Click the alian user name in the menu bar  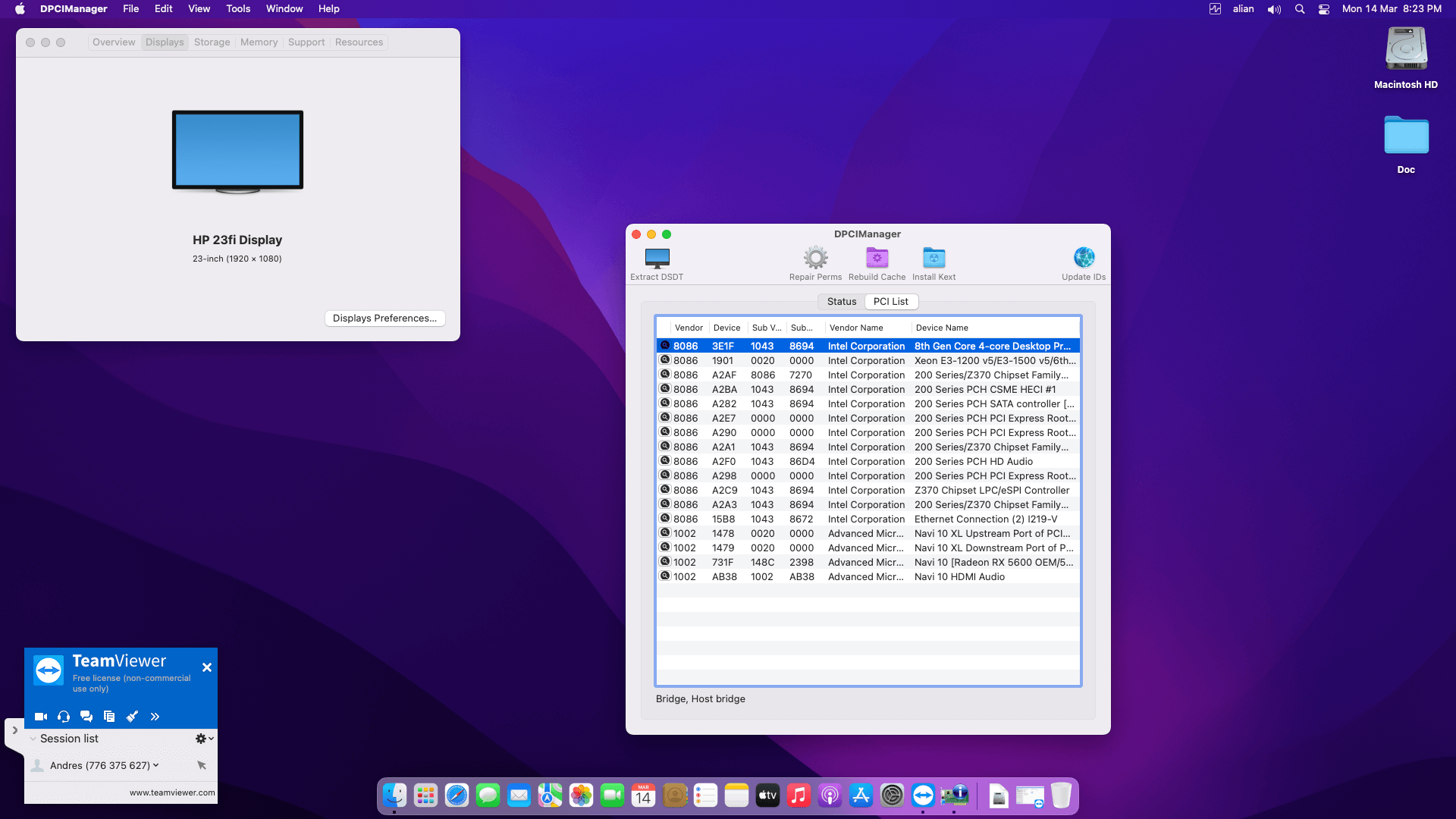(x=1243, y=9)
